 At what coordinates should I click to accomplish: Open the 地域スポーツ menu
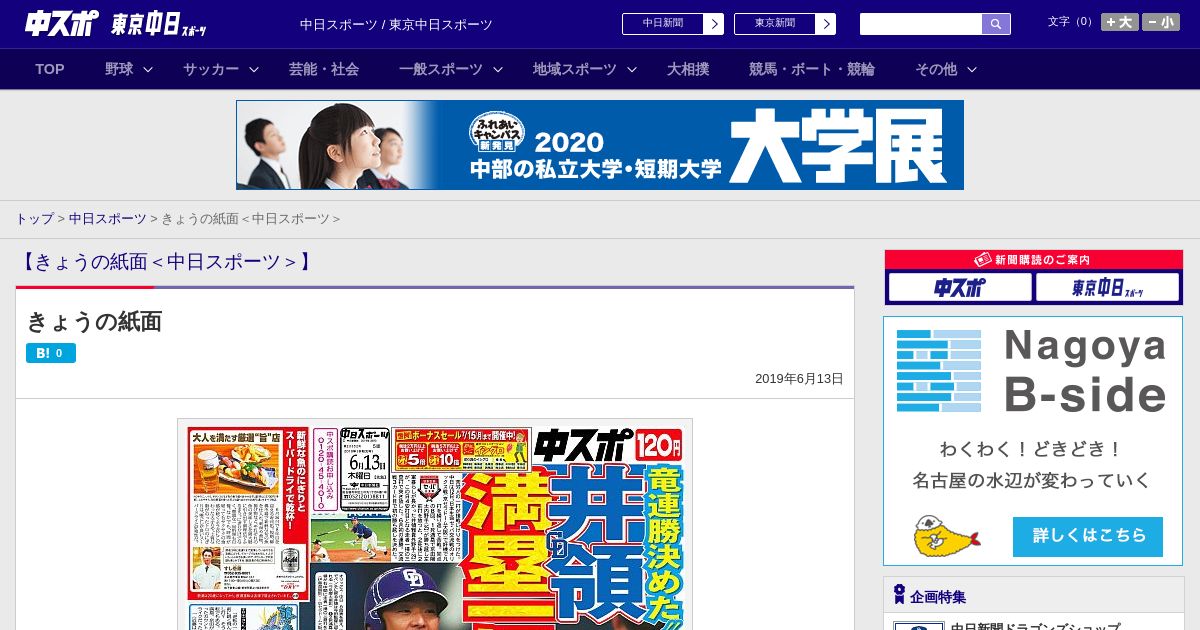(x=575, y=69)
